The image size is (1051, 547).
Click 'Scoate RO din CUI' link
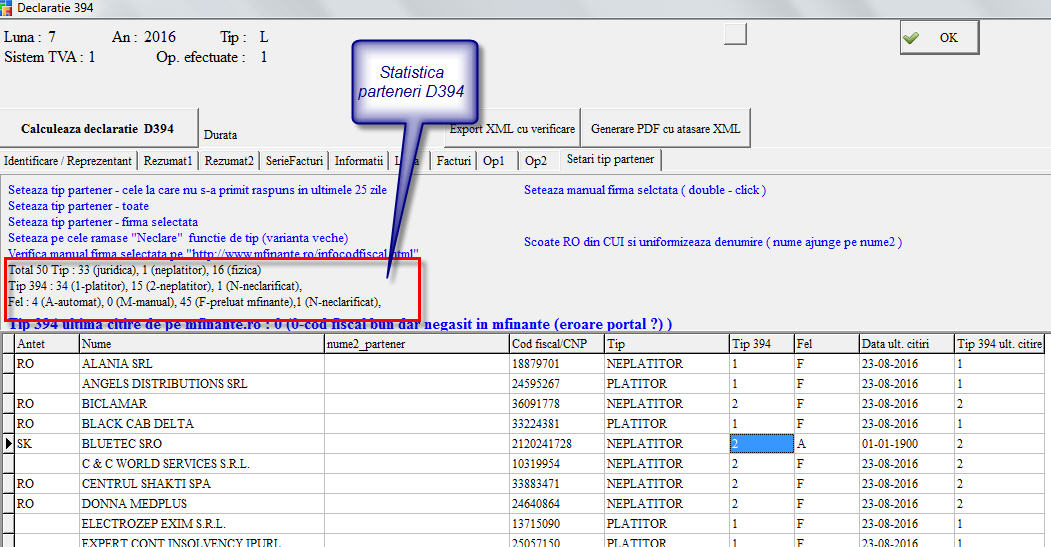pyautogui.click(x=712, y=242)
